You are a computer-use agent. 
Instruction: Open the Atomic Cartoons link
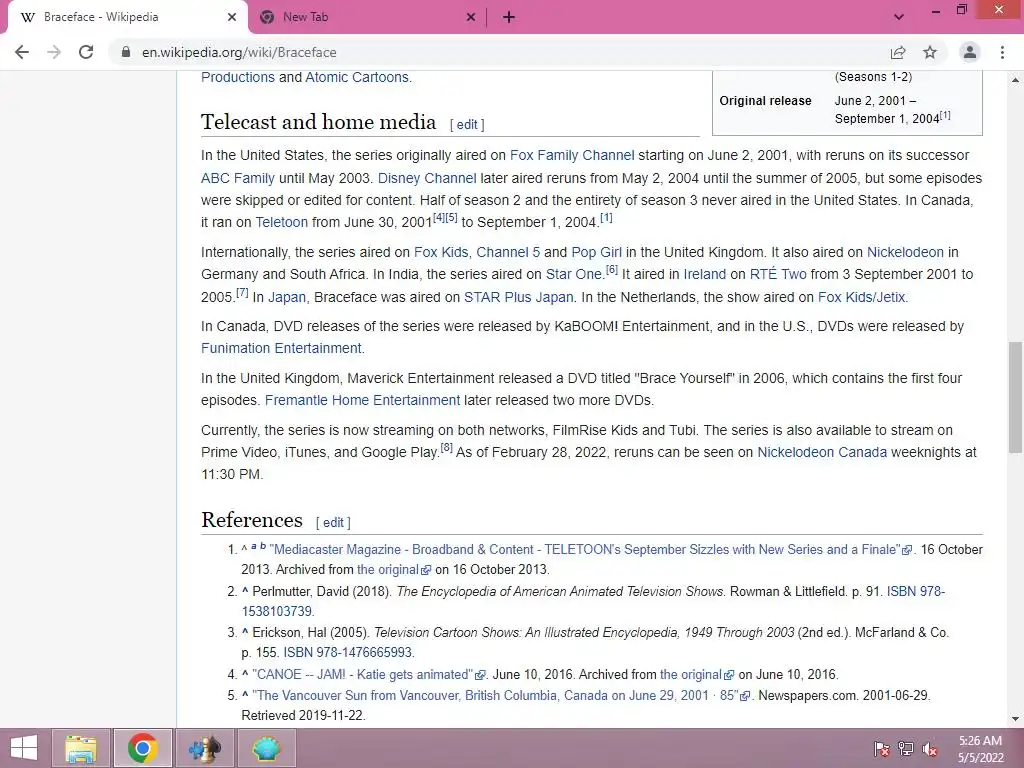tap(357, 77)
